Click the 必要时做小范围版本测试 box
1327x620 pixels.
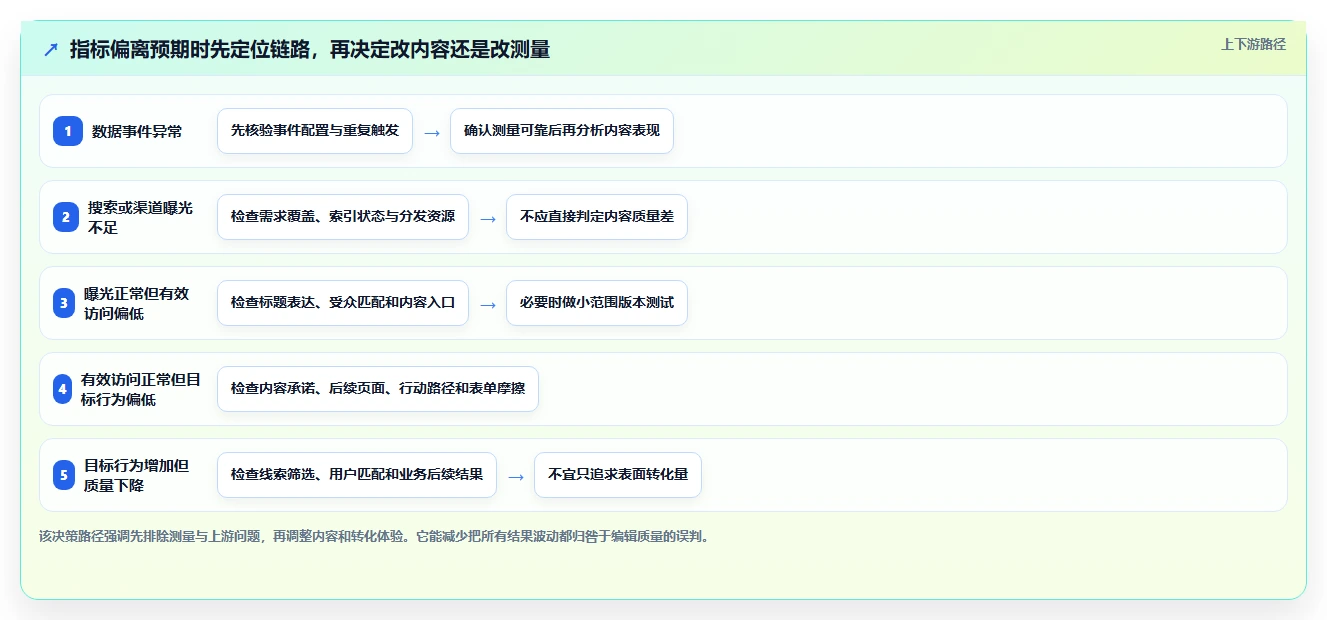[597, 303]
